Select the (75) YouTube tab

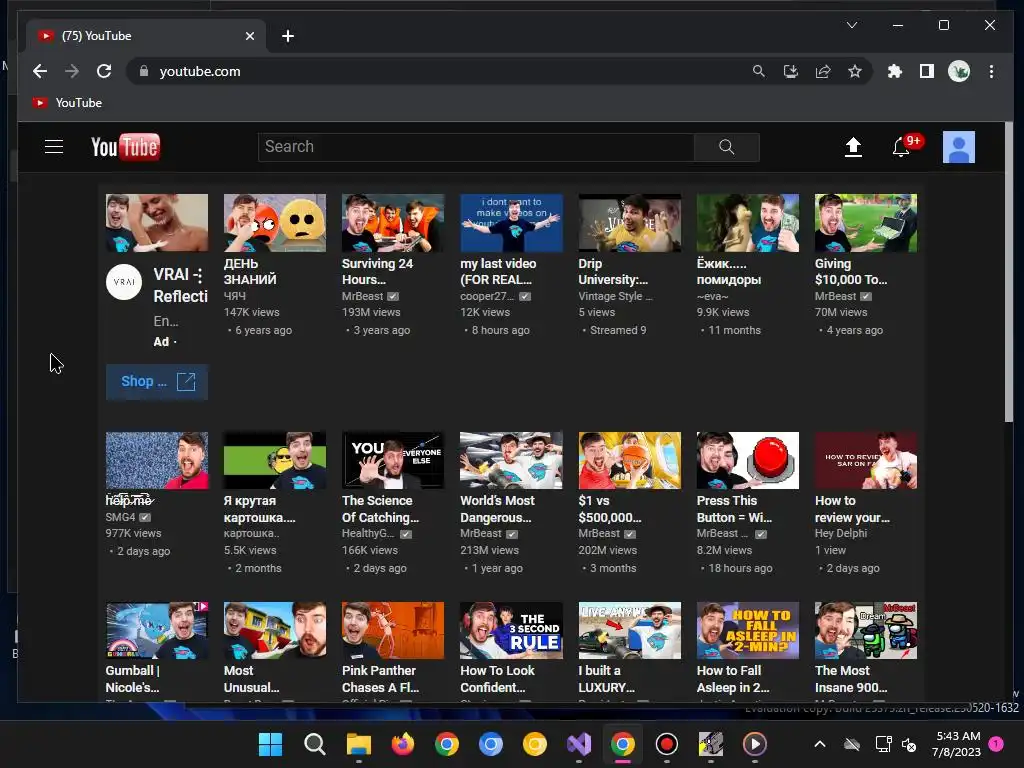[146, 36]
